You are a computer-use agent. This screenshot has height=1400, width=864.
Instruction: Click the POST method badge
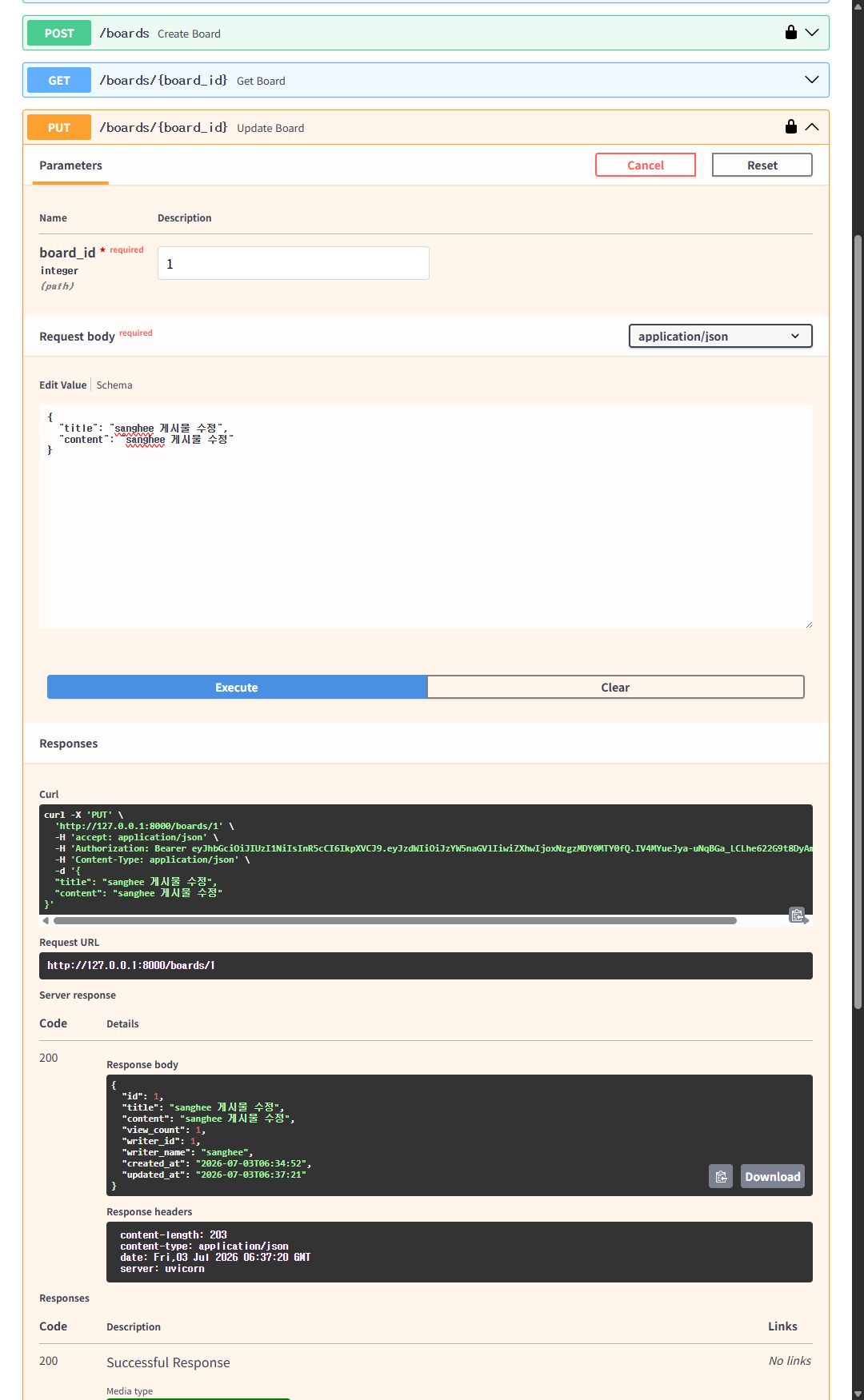[59, 33]
